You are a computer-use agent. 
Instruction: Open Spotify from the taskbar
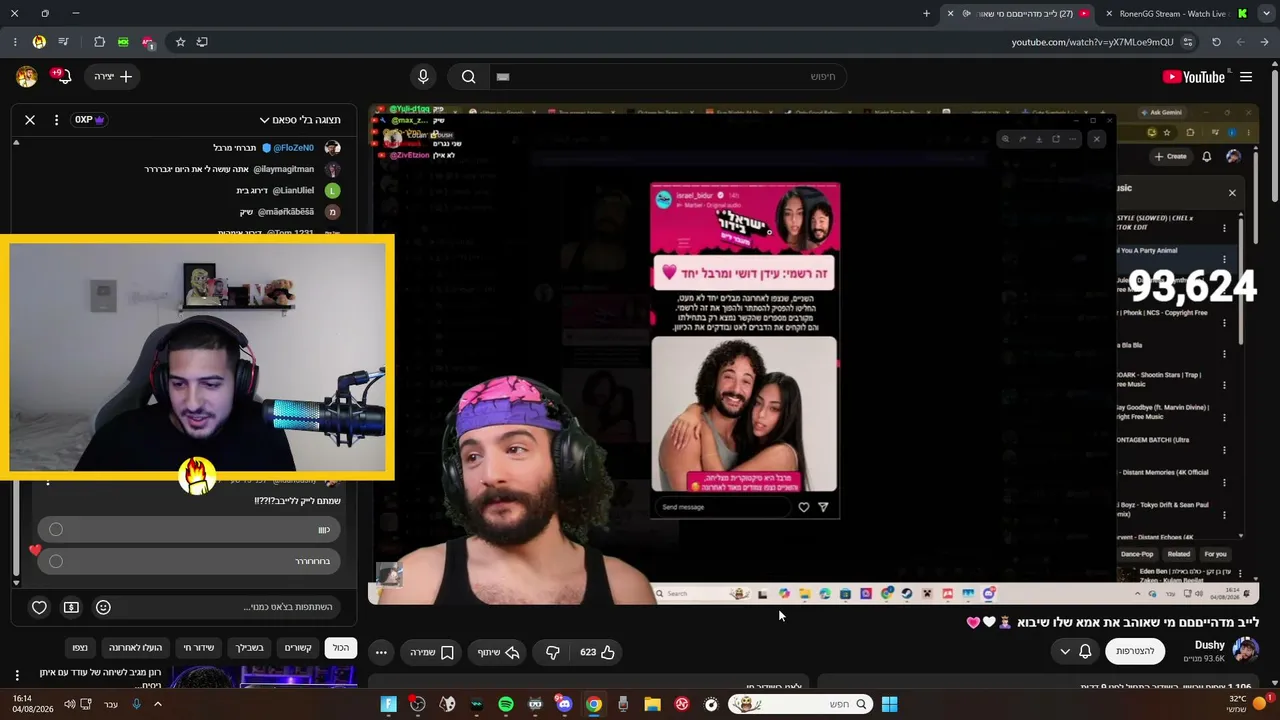coord(506,704)
